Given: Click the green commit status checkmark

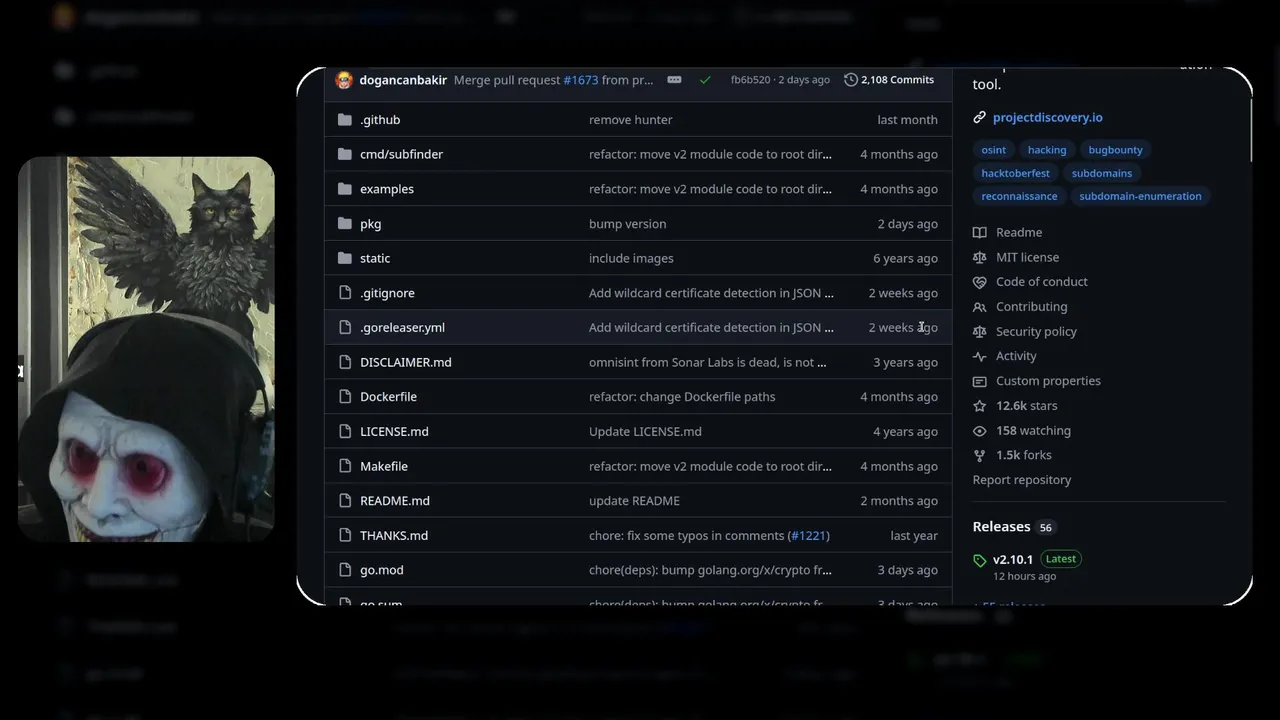Looking at the screenshot, I should click(705, 80).
